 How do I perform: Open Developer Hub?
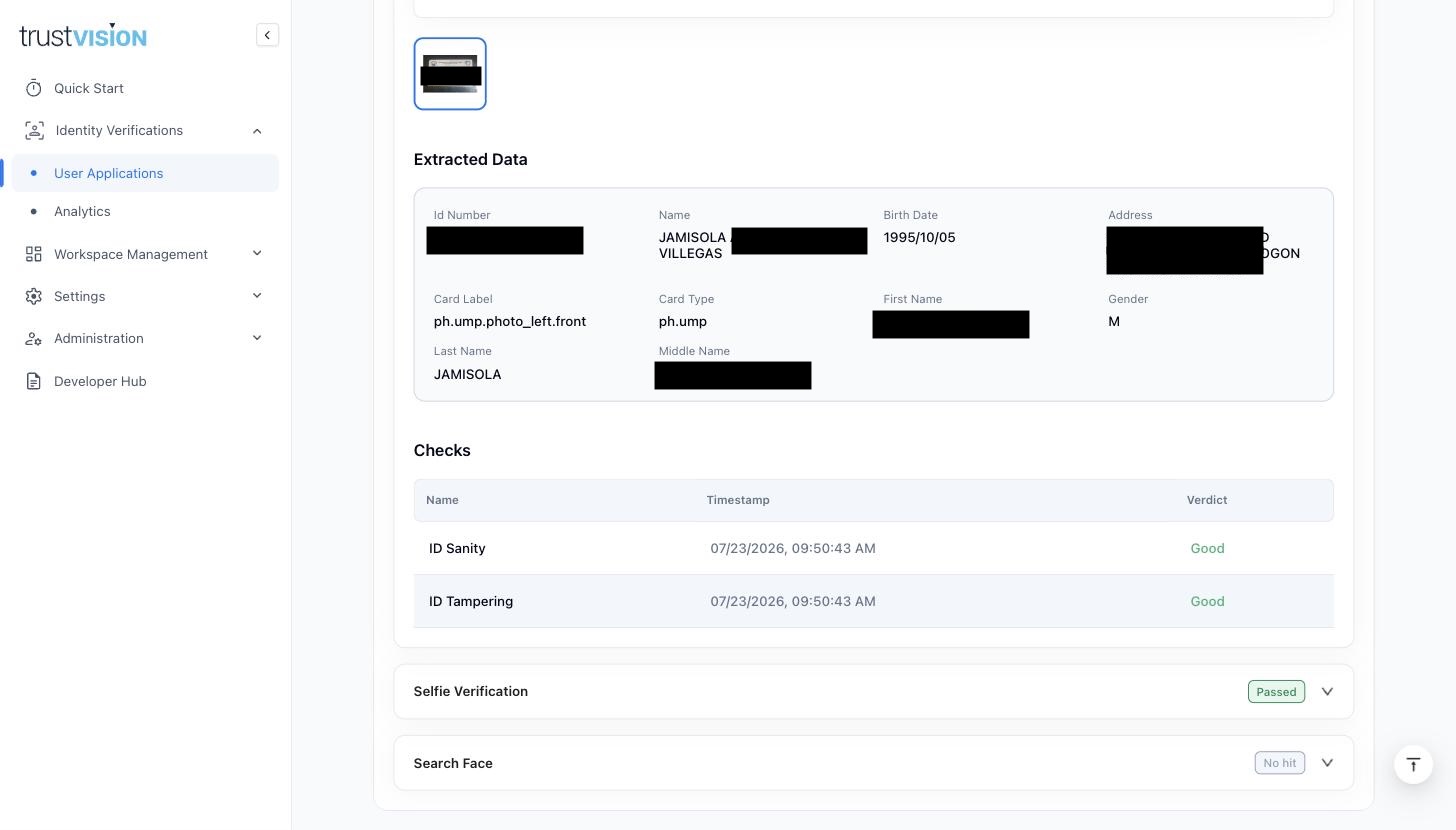[x=100, y=381]
